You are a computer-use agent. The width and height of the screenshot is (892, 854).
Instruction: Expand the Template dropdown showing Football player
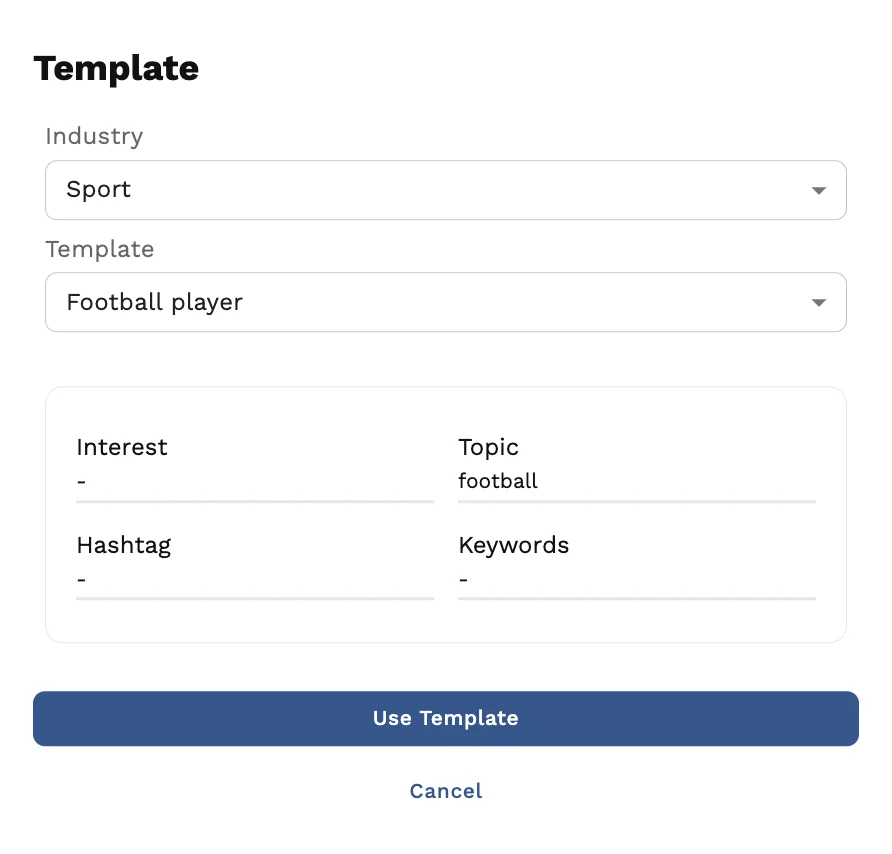445,302
